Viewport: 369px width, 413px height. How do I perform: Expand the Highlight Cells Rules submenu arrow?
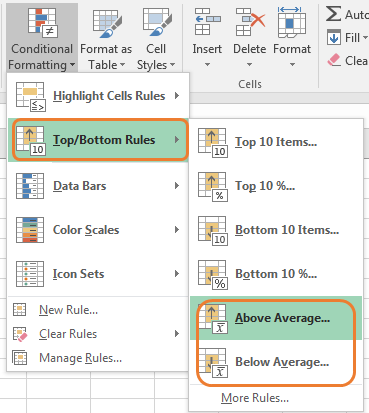(x=177, y=96)
